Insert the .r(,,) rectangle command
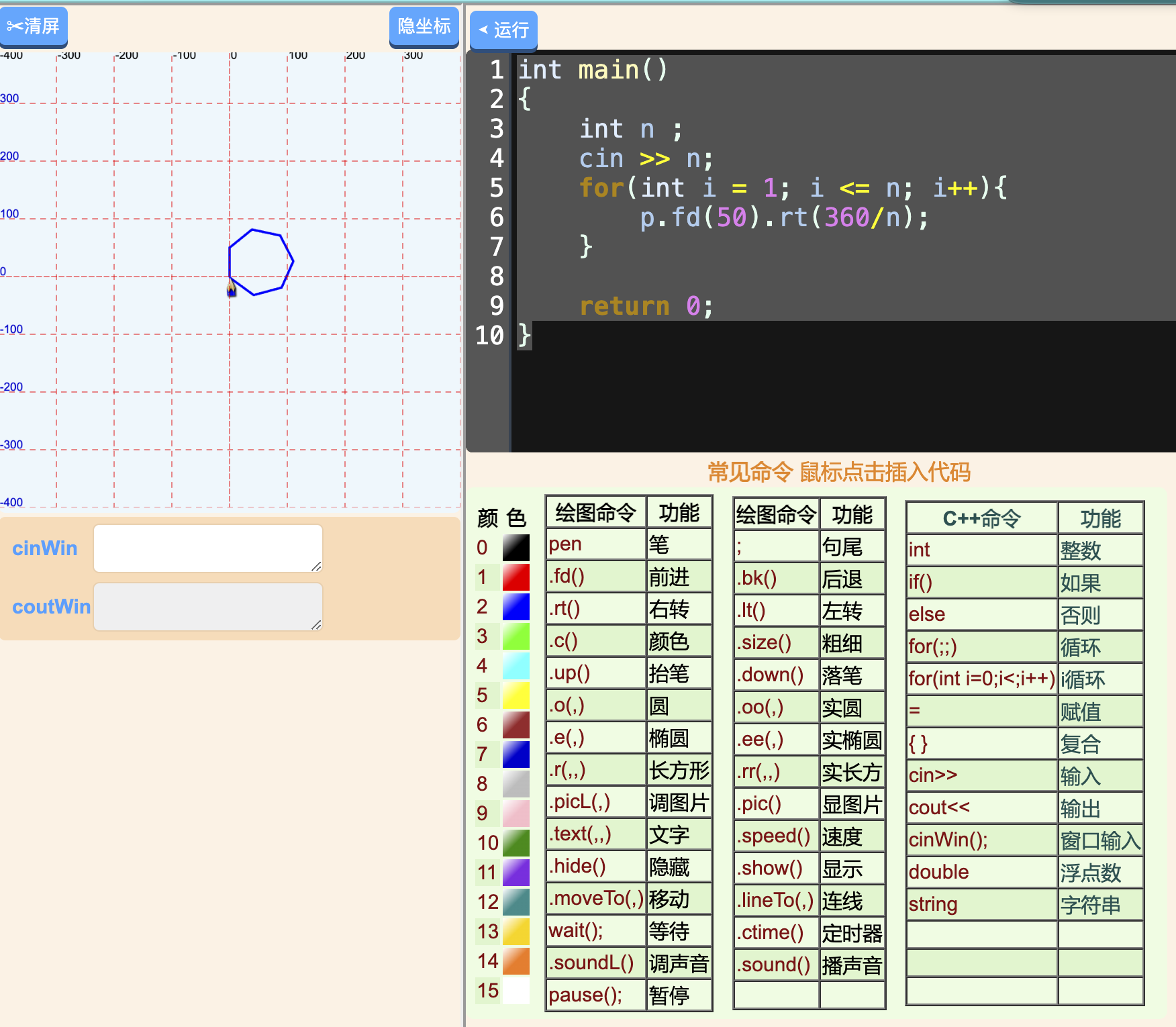This screenshot has width=1176, height=1027. point(596,770)
